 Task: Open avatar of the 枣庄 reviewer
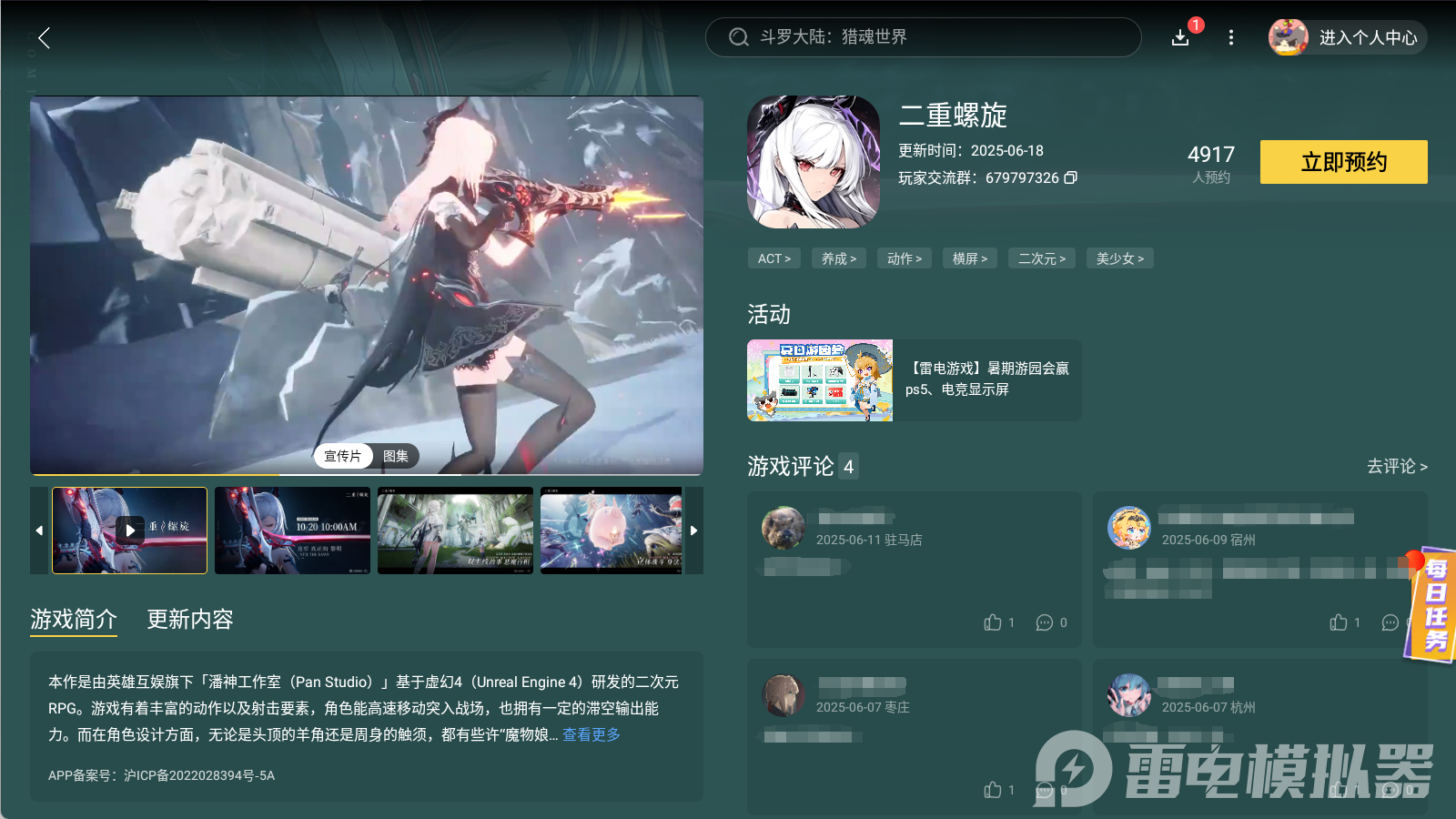[784, 695]
